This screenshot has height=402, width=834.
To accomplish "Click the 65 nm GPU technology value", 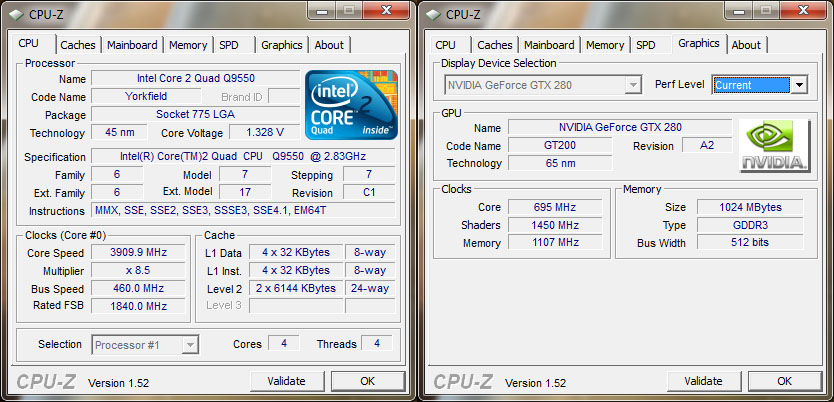I will pos(560,163).
